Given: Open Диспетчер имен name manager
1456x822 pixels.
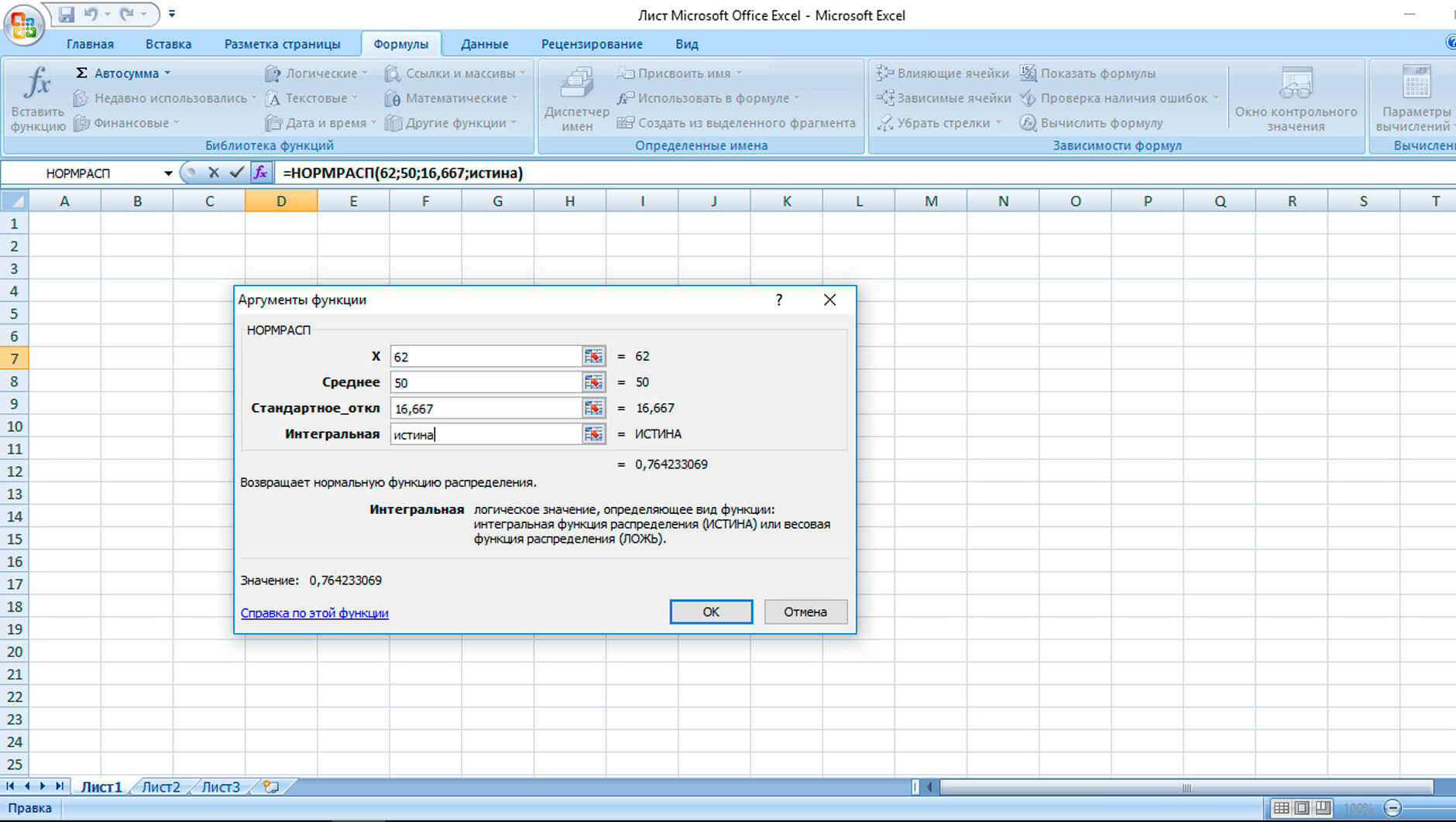Looking at the screenshot, I should (576, 98).
